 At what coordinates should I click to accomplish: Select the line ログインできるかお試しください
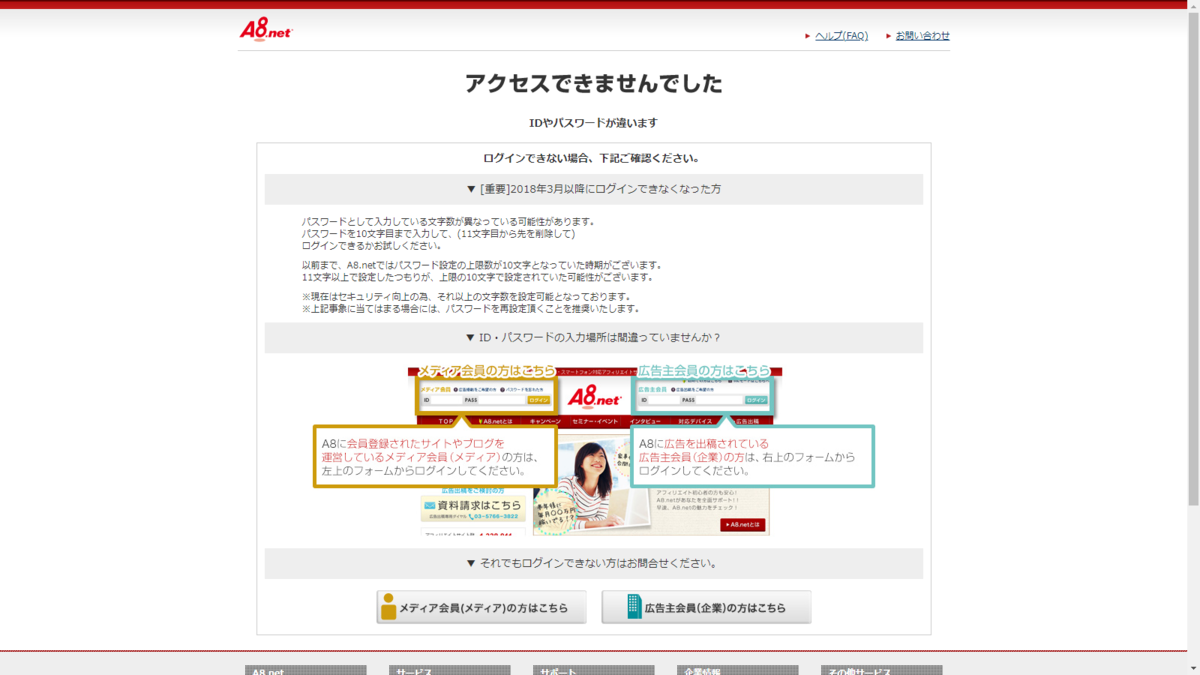(x=371, y=246)
